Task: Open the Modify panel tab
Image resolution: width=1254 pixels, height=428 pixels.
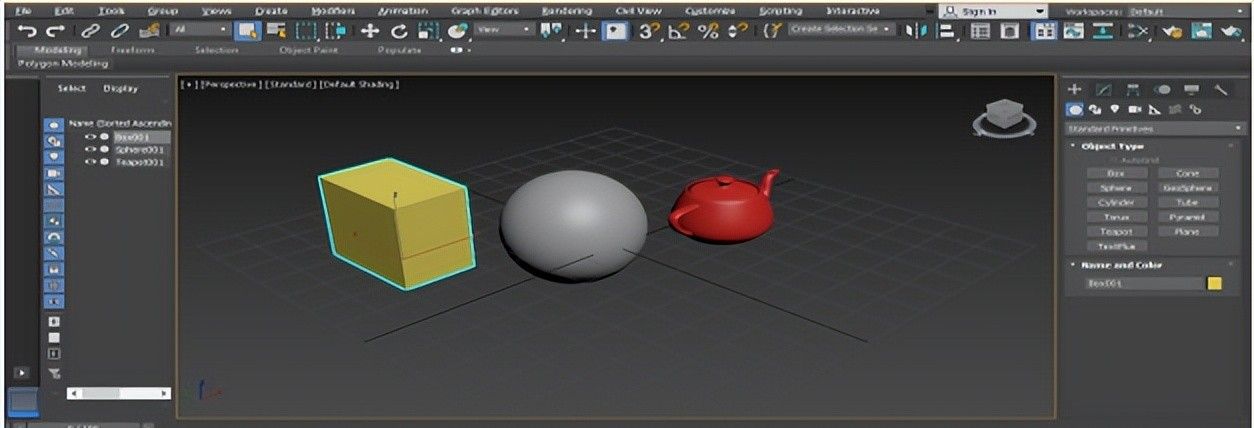Action: [1105, 90]
